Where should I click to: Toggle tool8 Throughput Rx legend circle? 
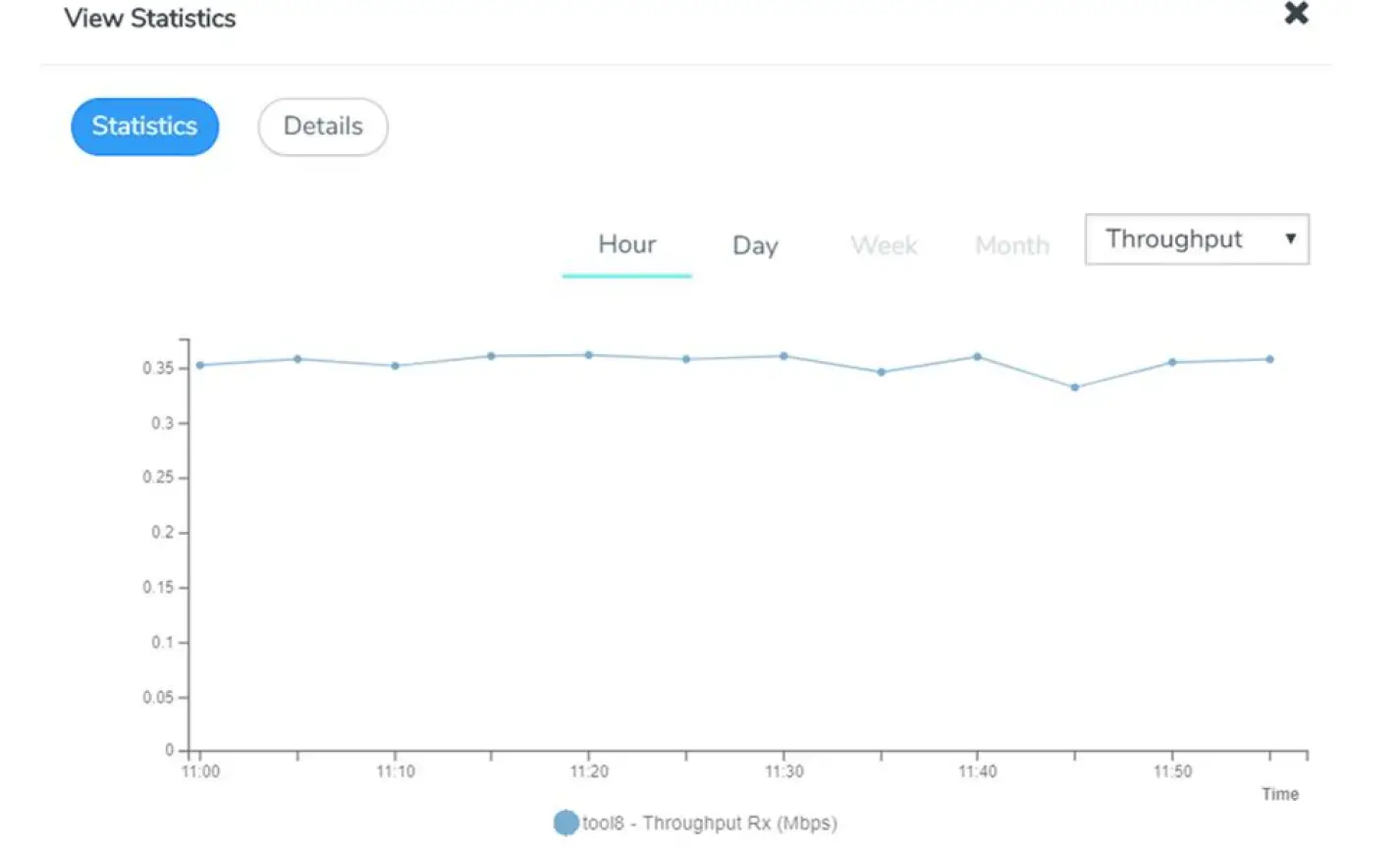click(565, 822)
